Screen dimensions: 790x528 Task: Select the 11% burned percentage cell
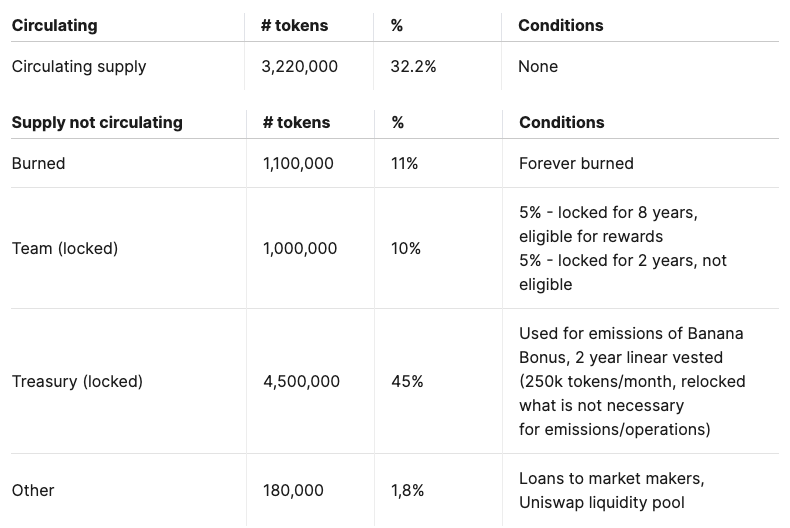(x=405, y=163)
